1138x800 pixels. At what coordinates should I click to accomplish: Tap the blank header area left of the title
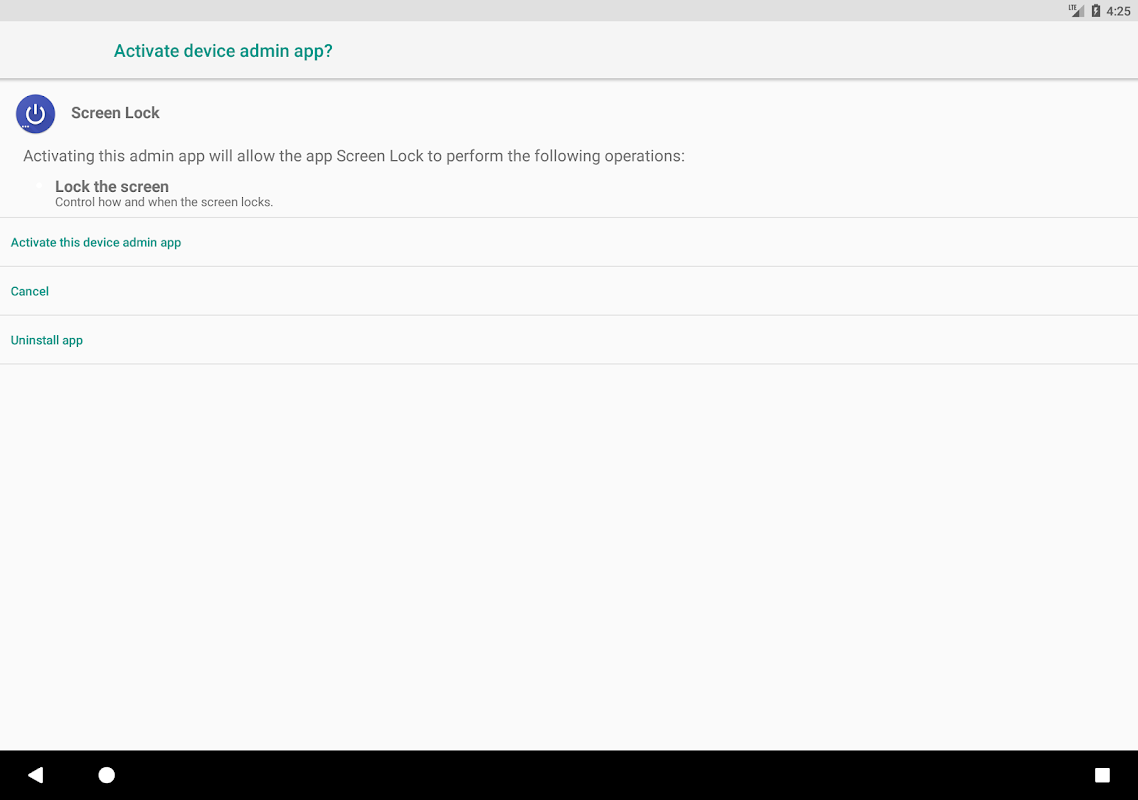[55, 51]
